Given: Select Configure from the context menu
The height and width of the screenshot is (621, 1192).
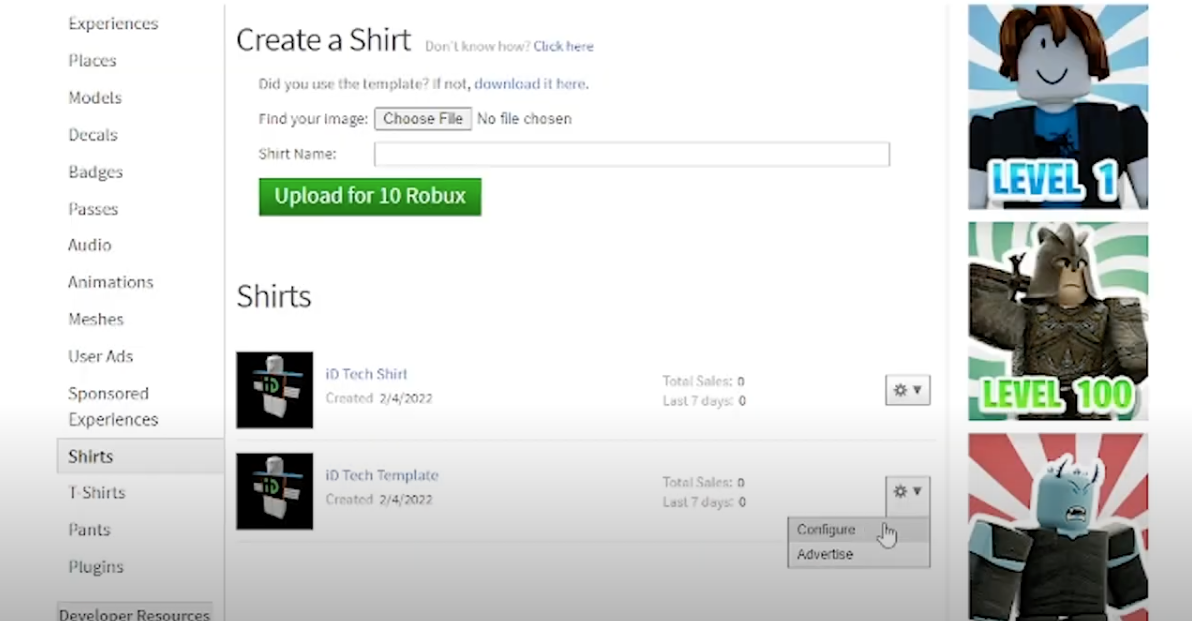Looking at the screenshot, I should (x=826, y=529).
